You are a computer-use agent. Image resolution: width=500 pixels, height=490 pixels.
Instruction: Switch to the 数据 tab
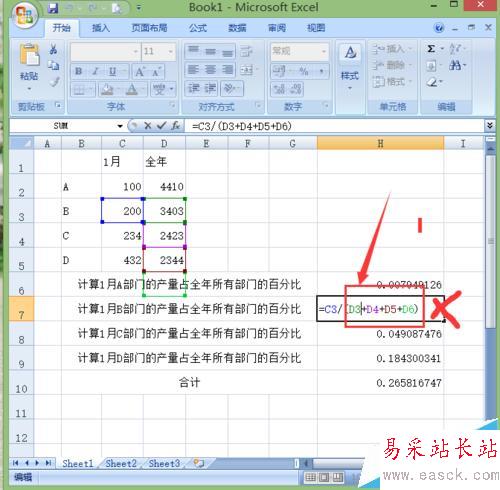[x=237, y=28]
